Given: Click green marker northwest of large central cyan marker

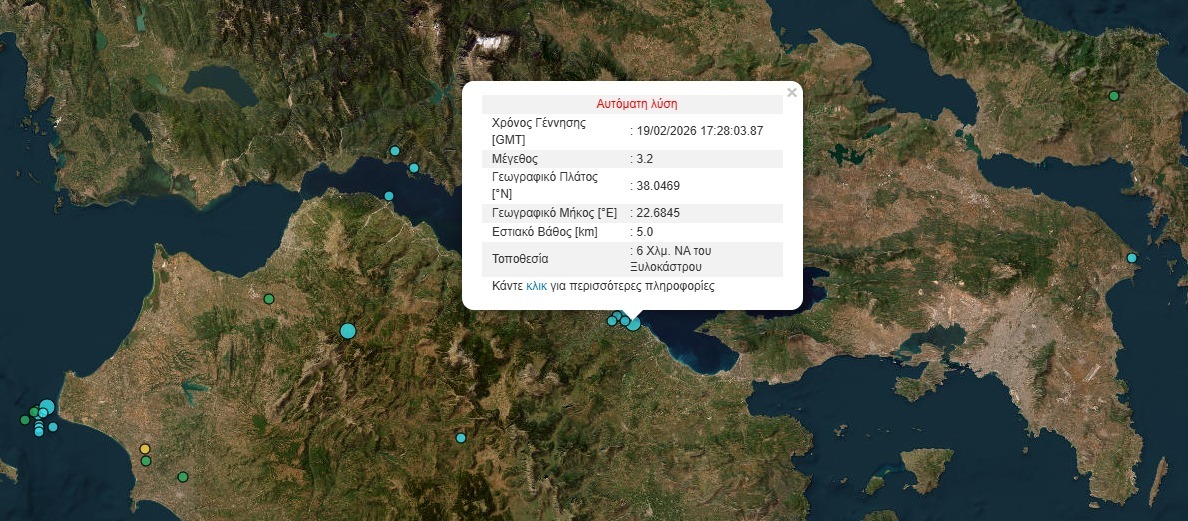Looking at the screenshot, I should [x=268, y=298].
